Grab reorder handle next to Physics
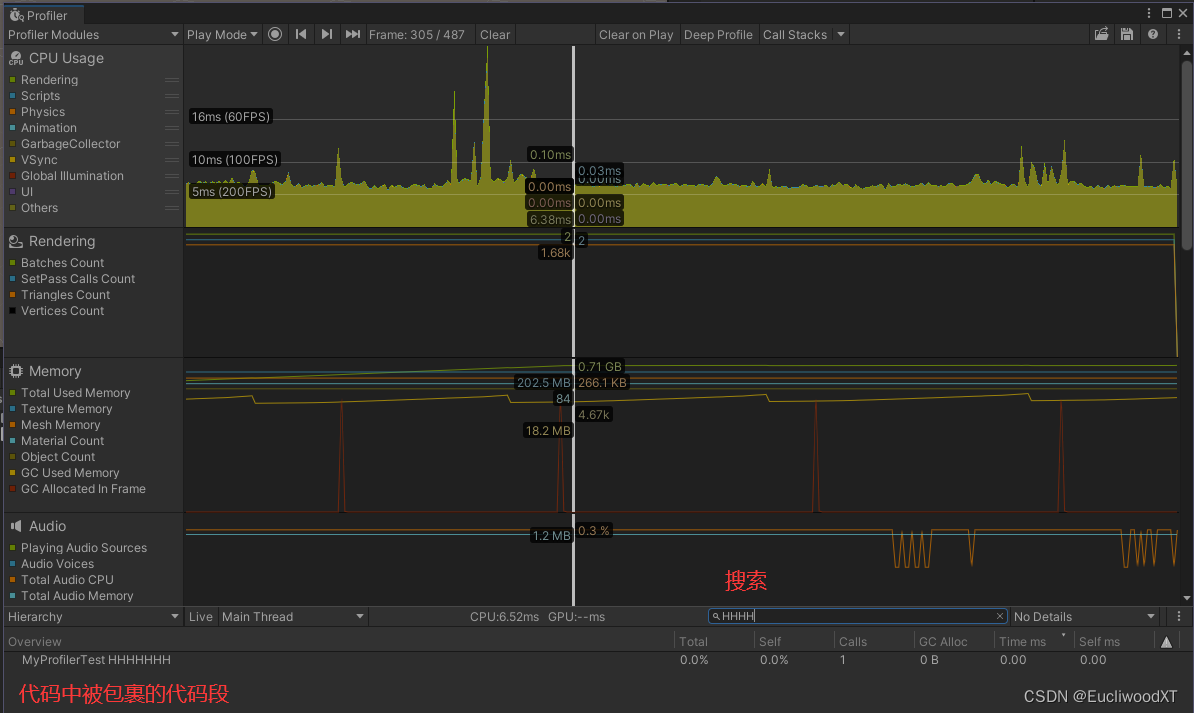The height and width of the screenshot is (713, 1194). tap(172, 112)
